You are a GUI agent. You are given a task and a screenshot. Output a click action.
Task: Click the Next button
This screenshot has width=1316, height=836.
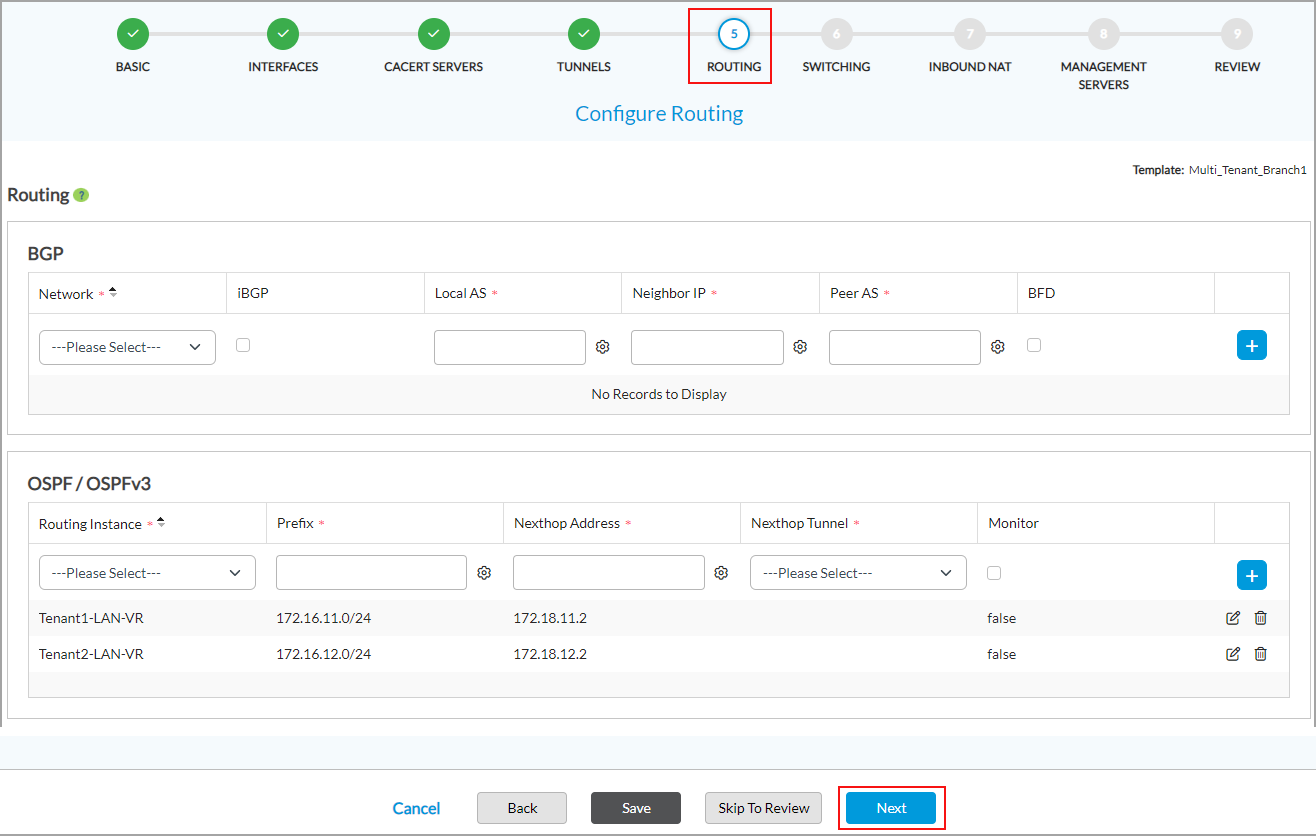pyautogui.click(x=891, y=808)
